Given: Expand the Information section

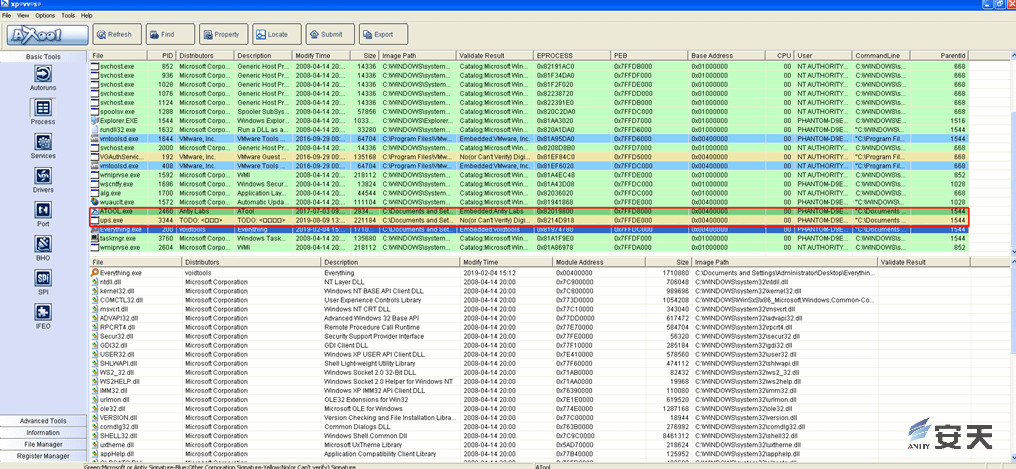Looking at the screenshot, I should pyautogui.click(x=43, y=433).
